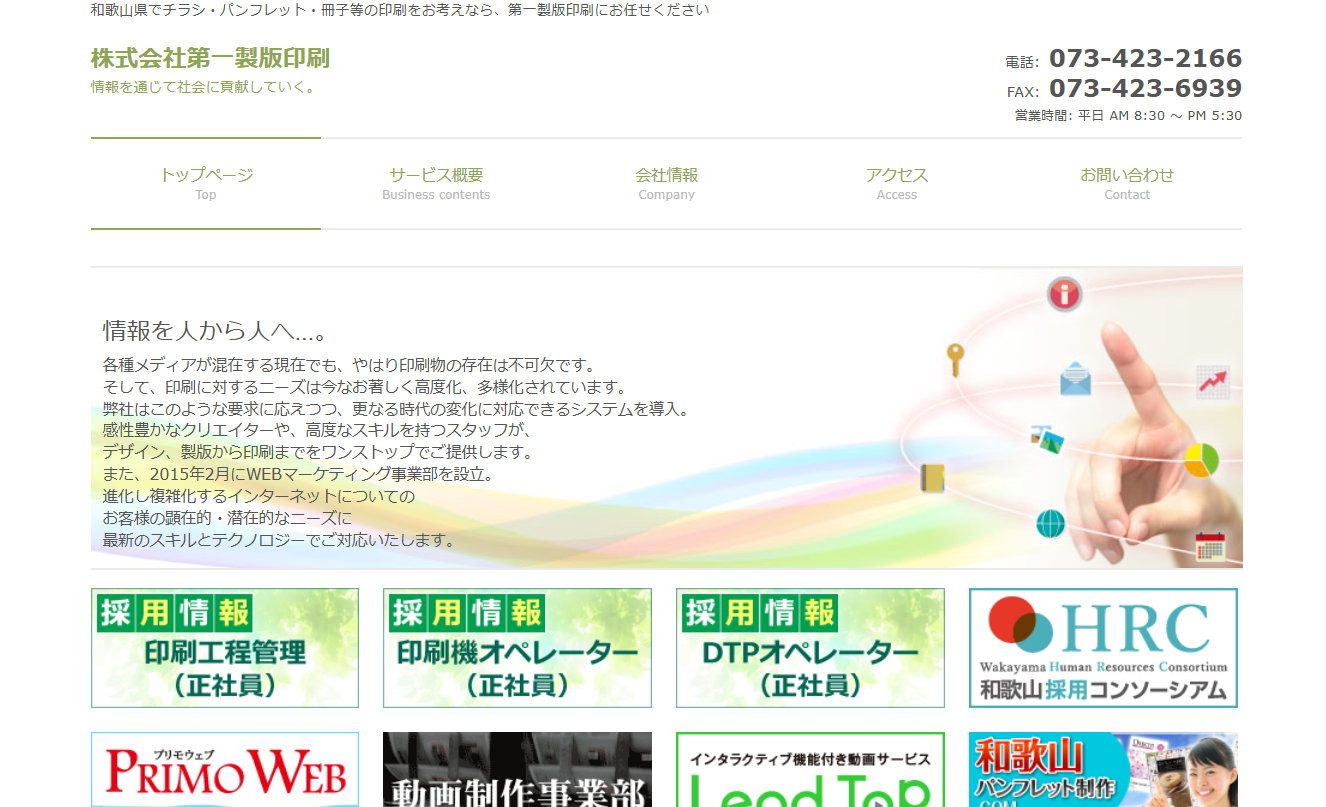Open the 動画制作事業部 banner

tap(517, 770)
